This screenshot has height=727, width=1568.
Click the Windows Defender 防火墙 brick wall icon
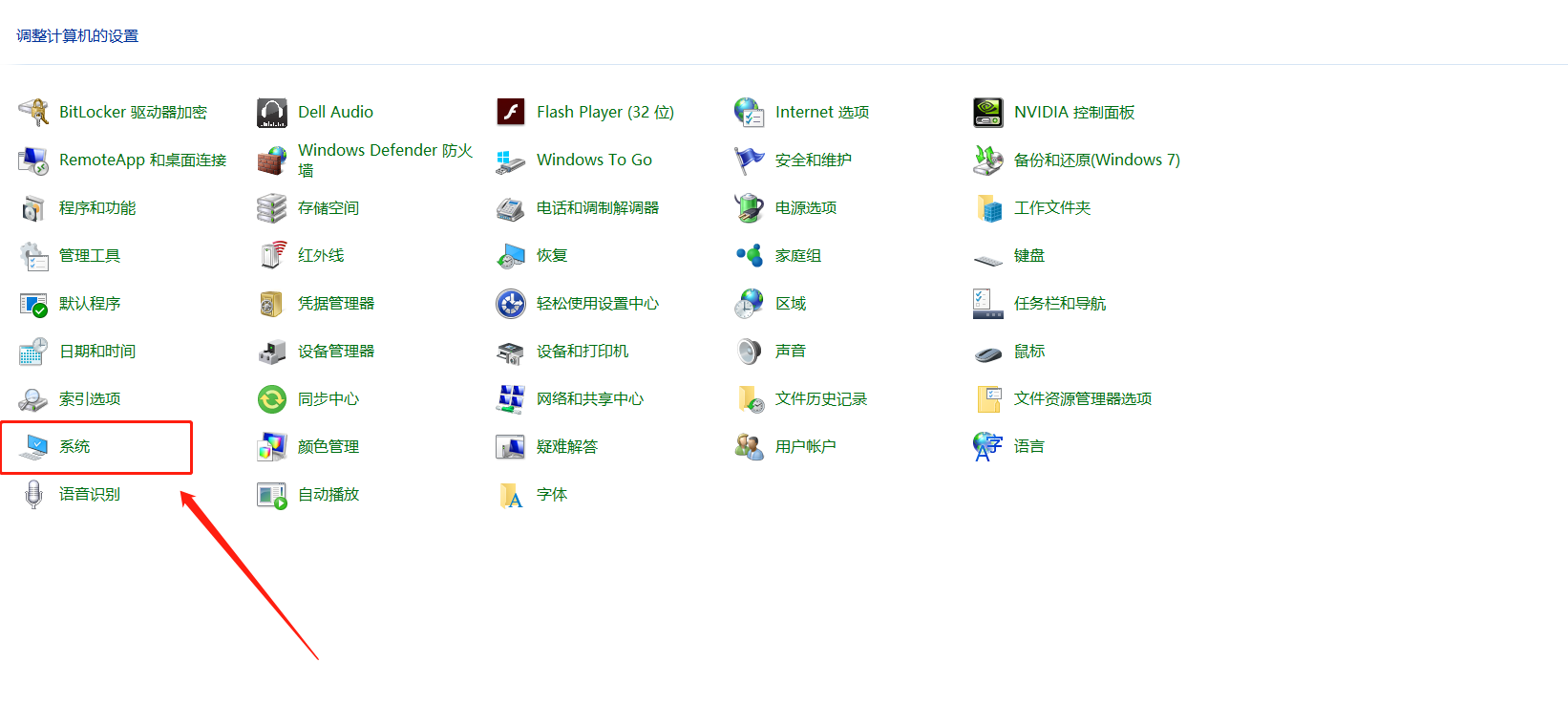point(272,160)
